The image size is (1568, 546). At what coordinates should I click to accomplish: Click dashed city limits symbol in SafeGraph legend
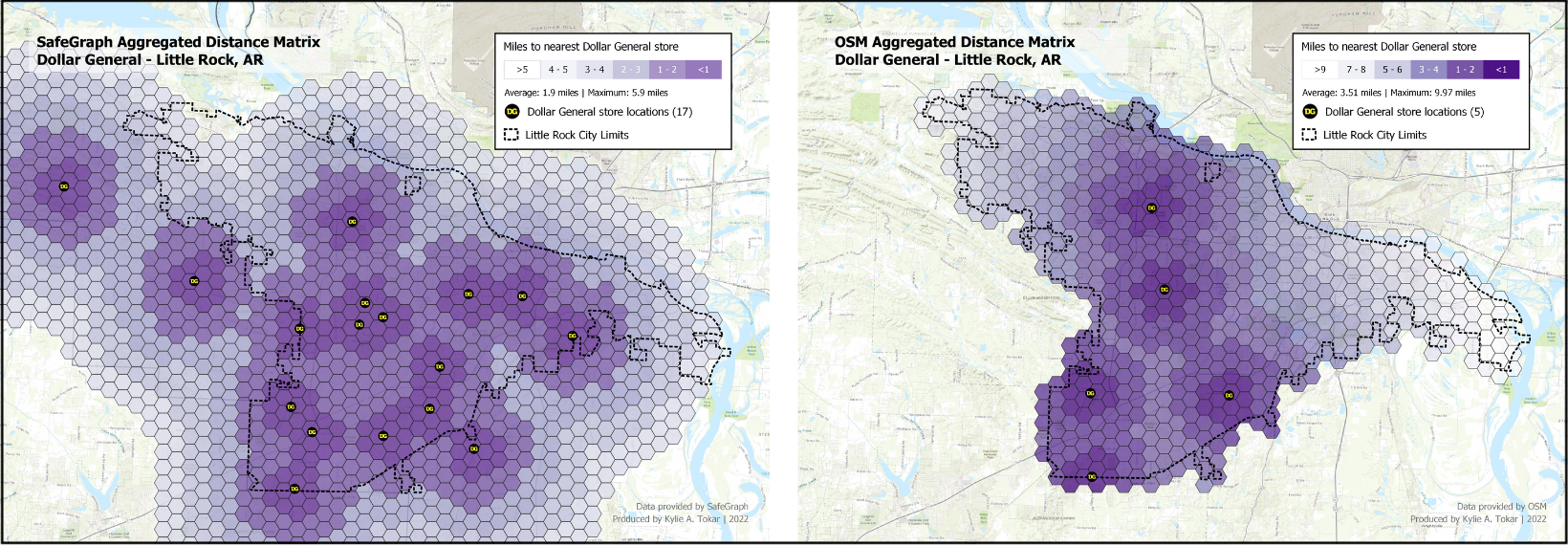[x=512, y=135]
